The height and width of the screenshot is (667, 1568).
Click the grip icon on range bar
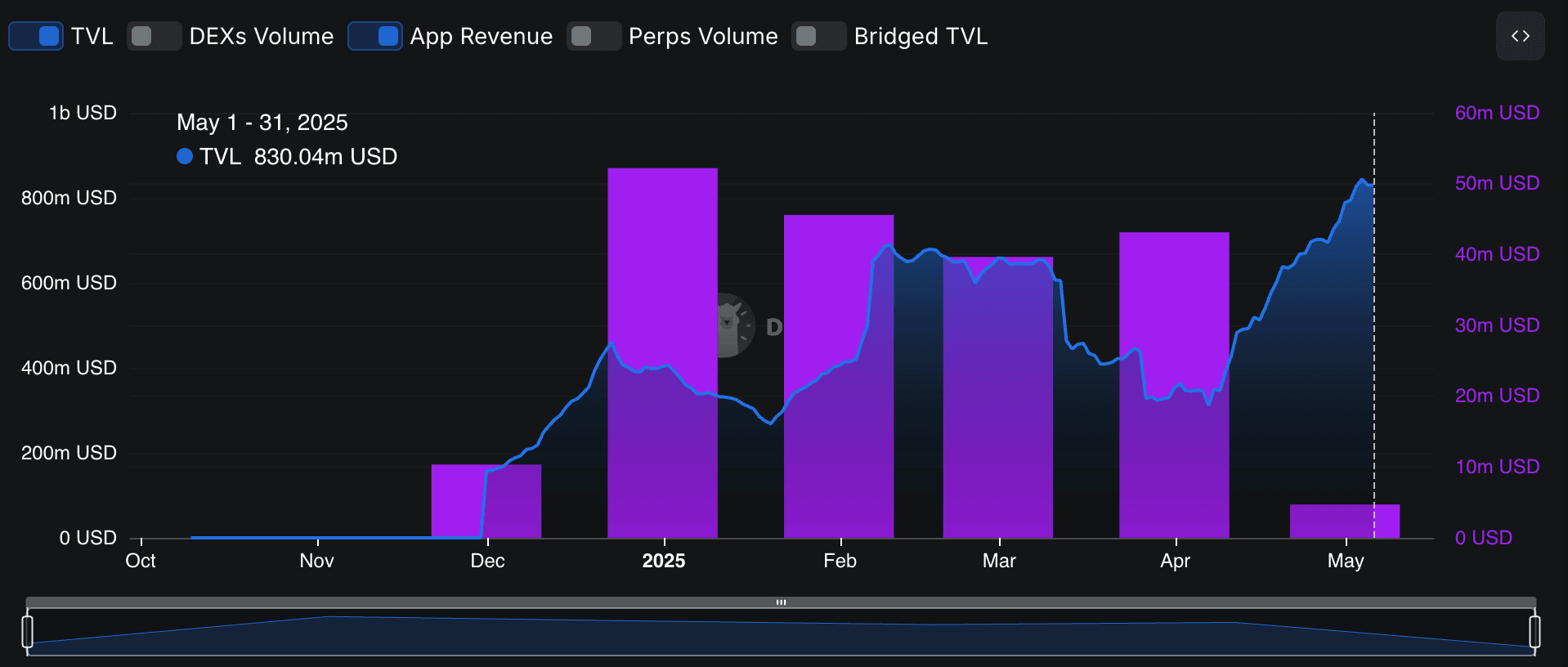(x=781, y=602)
